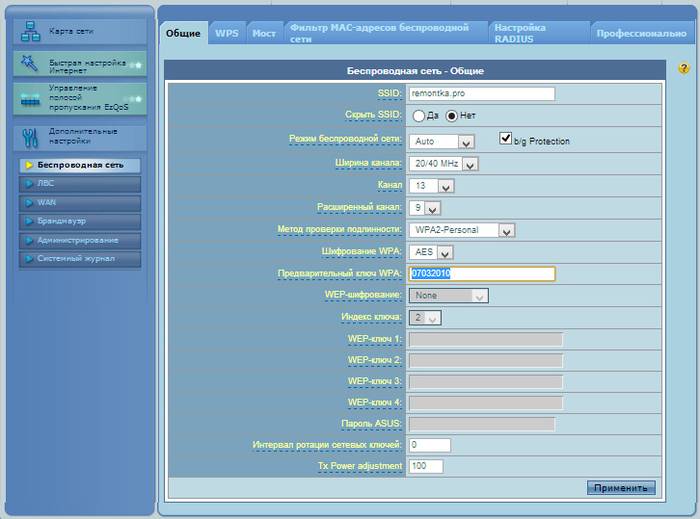Select 'Да' to hide the SSID

[418, 116]
